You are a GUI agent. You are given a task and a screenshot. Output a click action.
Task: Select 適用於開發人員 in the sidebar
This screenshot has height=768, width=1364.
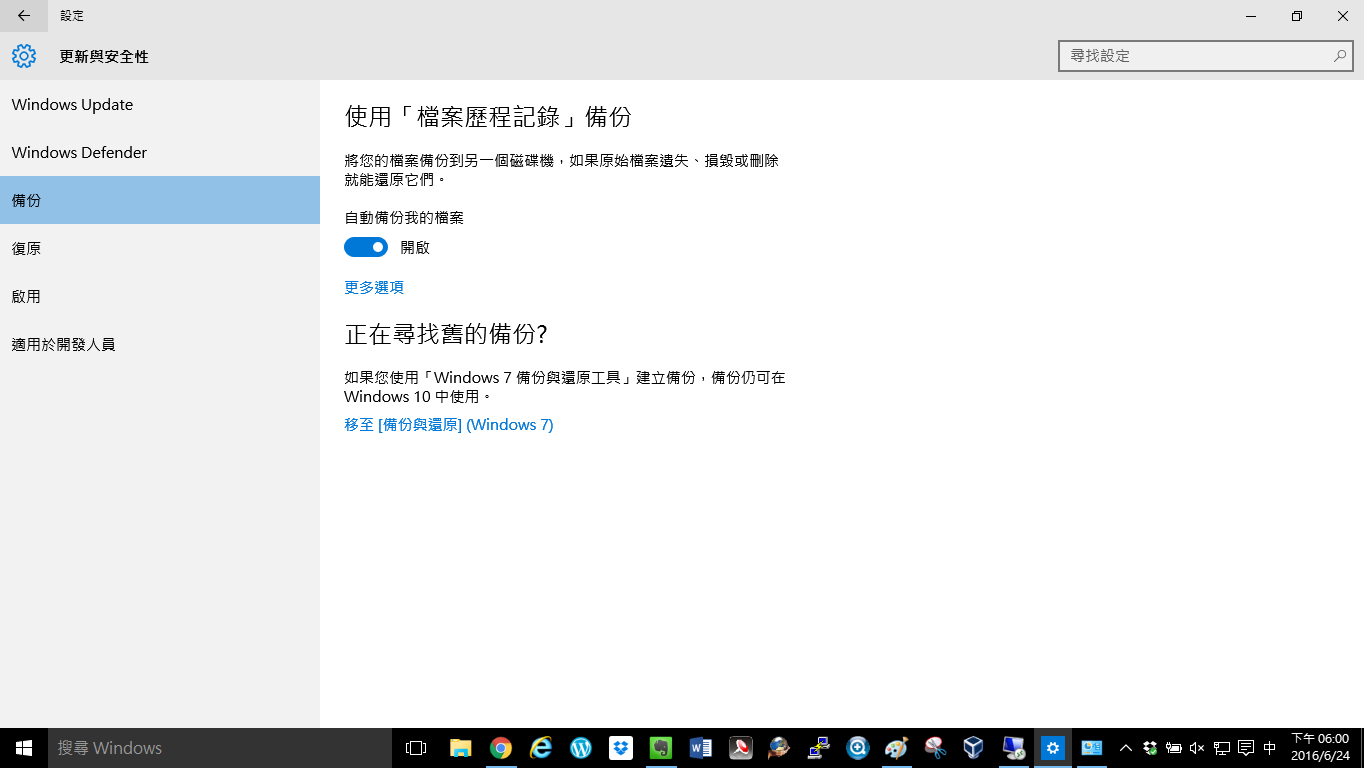click(x=160, y=344)
